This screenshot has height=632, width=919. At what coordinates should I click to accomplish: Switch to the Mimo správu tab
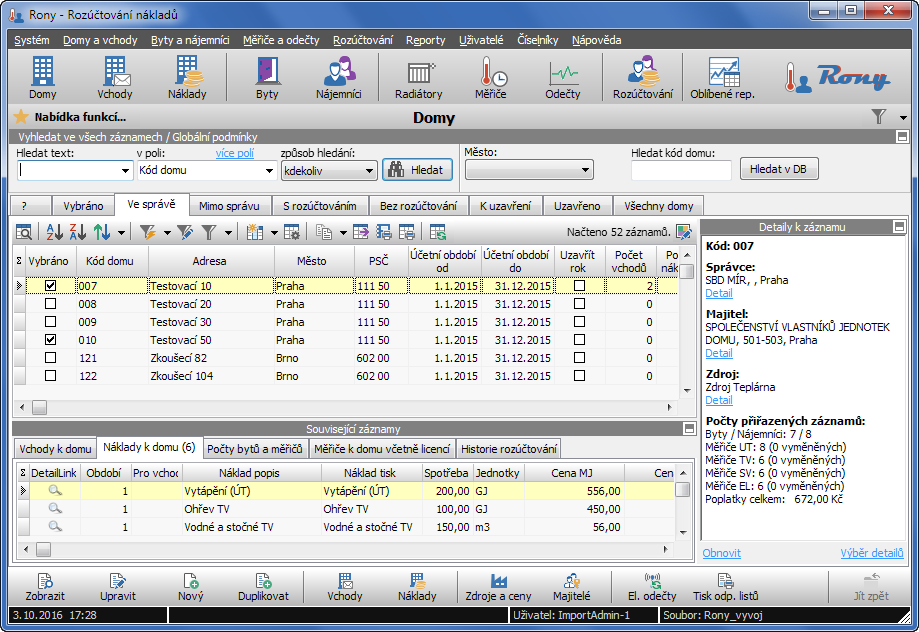tap(229, 206)
